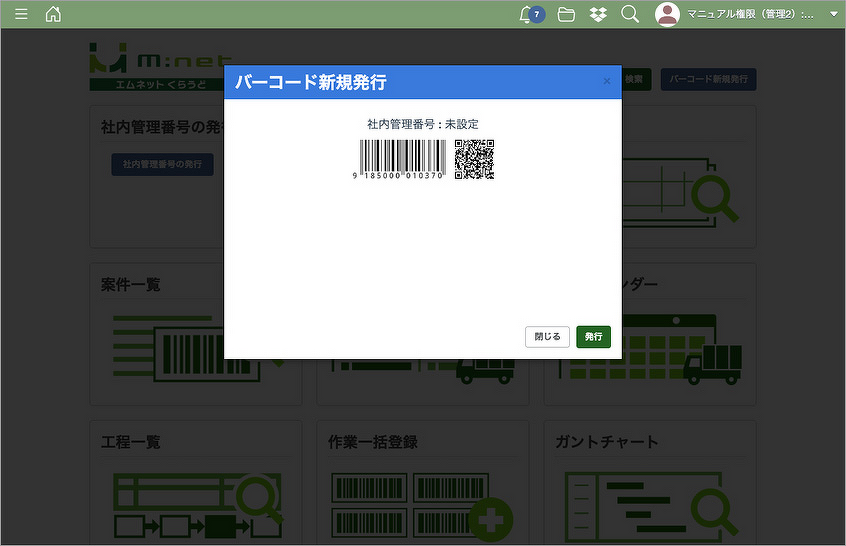
Task: Click the 社内管理番号：未設定 text
Action: click(x=422, y=124)
